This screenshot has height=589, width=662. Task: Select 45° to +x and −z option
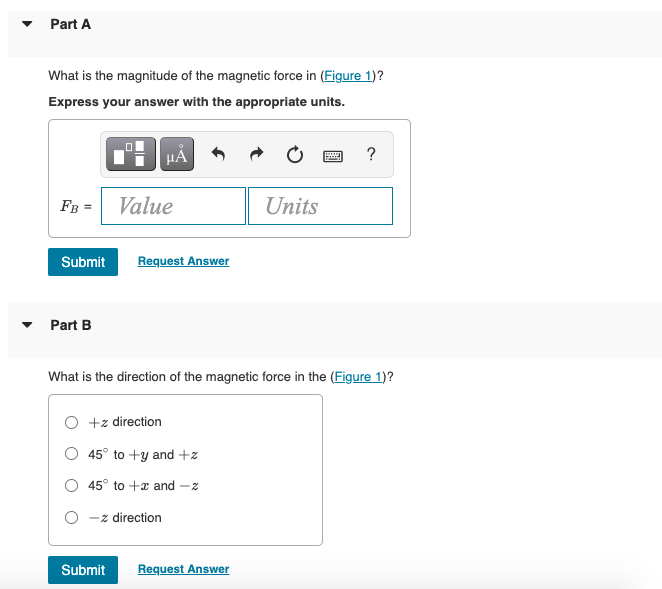point(71,486)
